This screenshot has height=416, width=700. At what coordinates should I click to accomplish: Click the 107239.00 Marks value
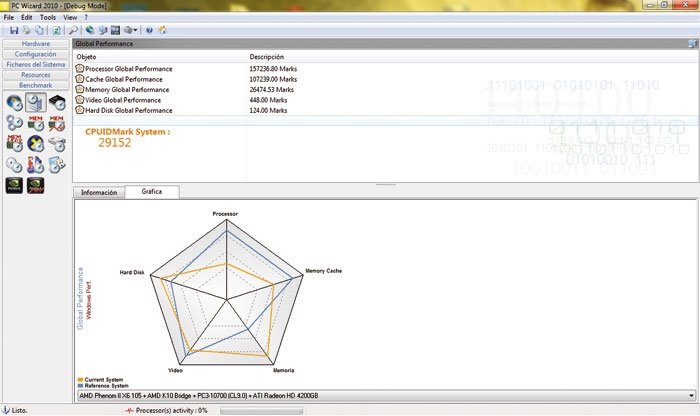click(x=273, y=79)
